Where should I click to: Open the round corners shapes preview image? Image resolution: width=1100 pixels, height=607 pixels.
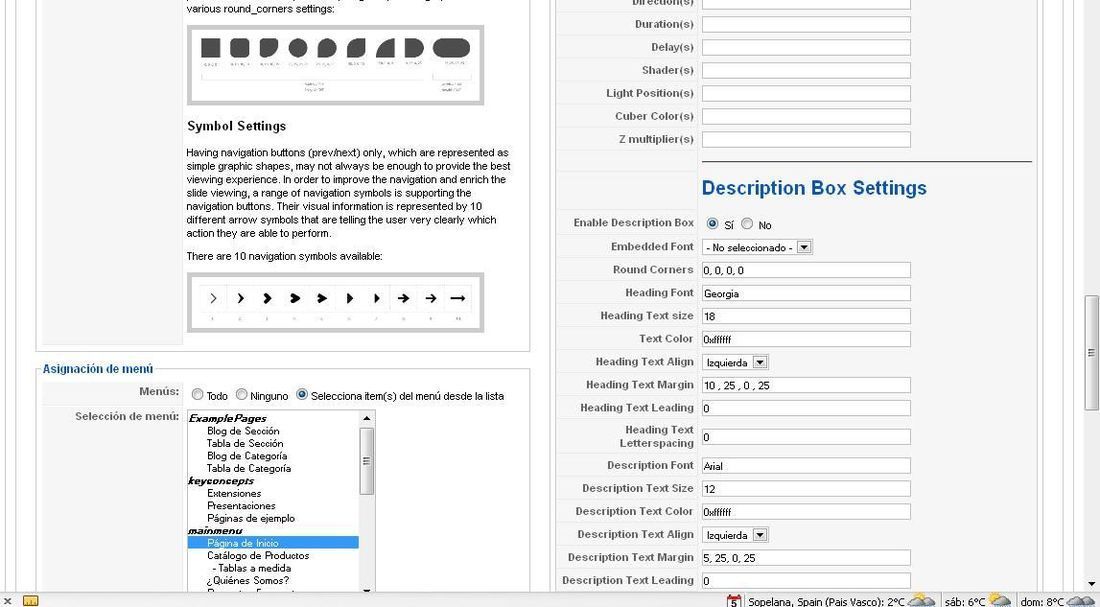click(335, 65)
